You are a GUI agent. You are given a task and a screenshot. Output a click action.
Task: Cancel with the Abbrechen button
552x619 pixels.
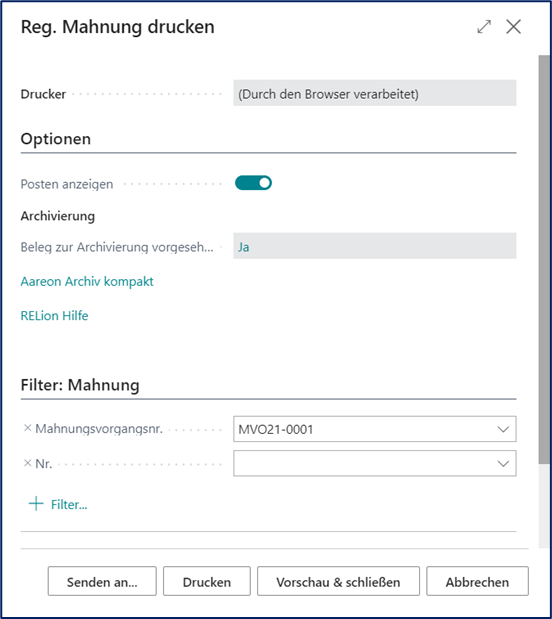477,581
